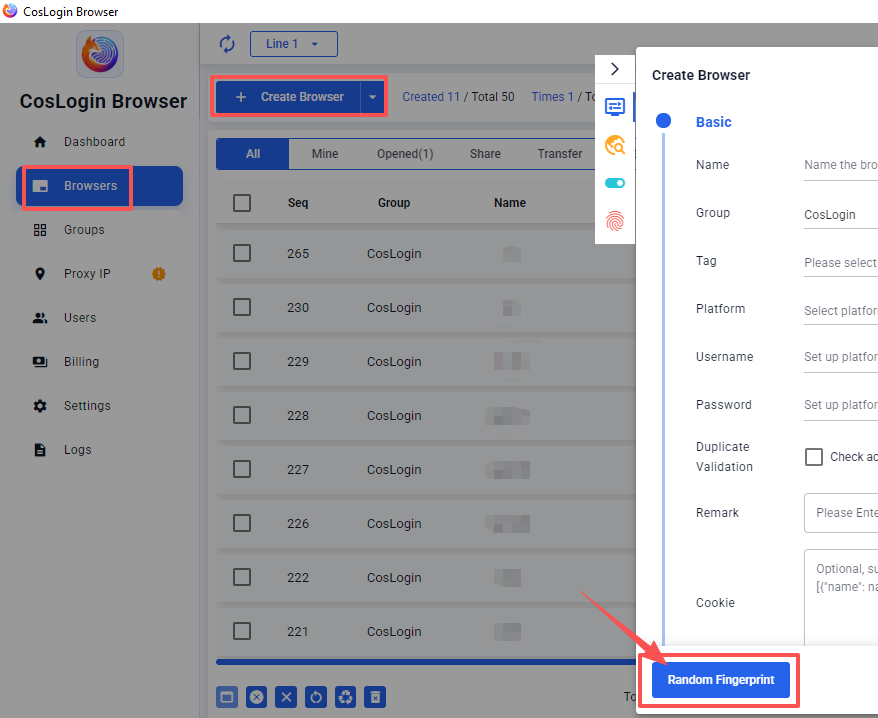This screenshot has width=878, height=718.
Task: Click the Proxy IP location pin icon
Action: coord(40,274)
